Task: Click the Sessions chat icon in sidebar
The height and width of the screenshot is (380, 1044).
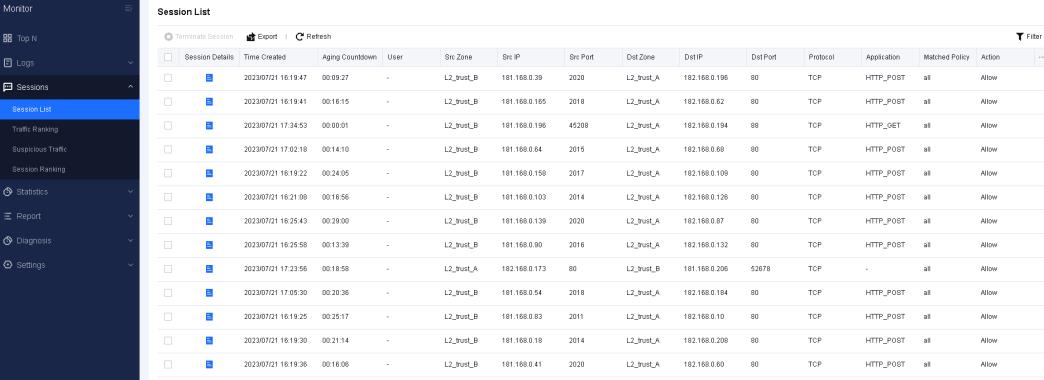Action: pos(8,87)
